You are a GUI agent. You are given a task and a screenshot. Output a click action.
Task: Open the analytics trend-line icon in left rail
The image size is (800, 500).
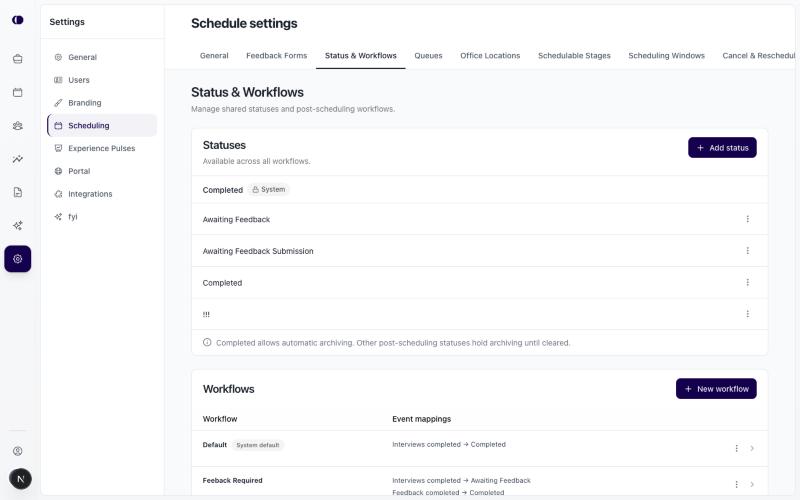pos(17,159)
